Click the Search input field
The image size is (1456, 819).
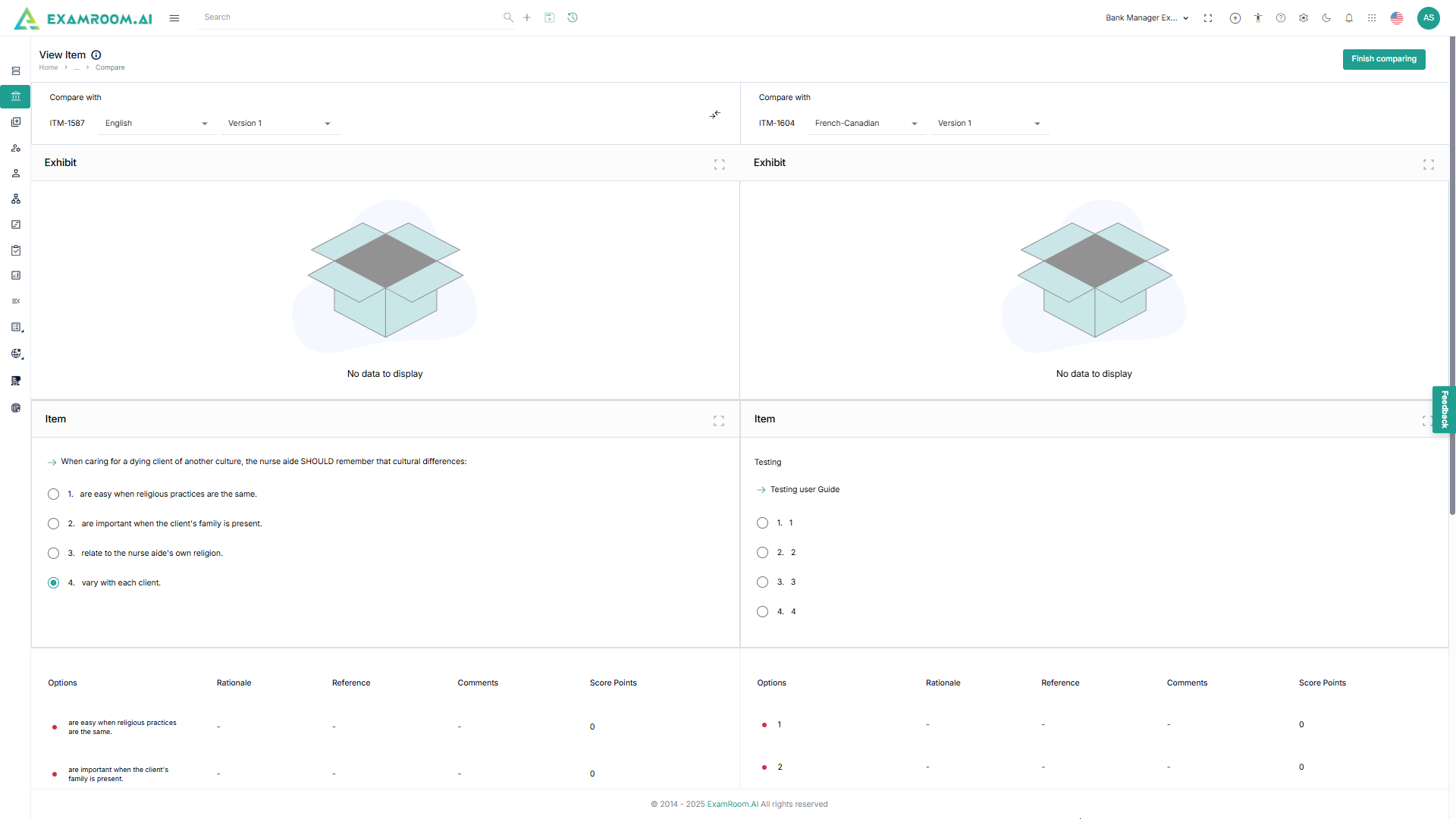point(349,17)
